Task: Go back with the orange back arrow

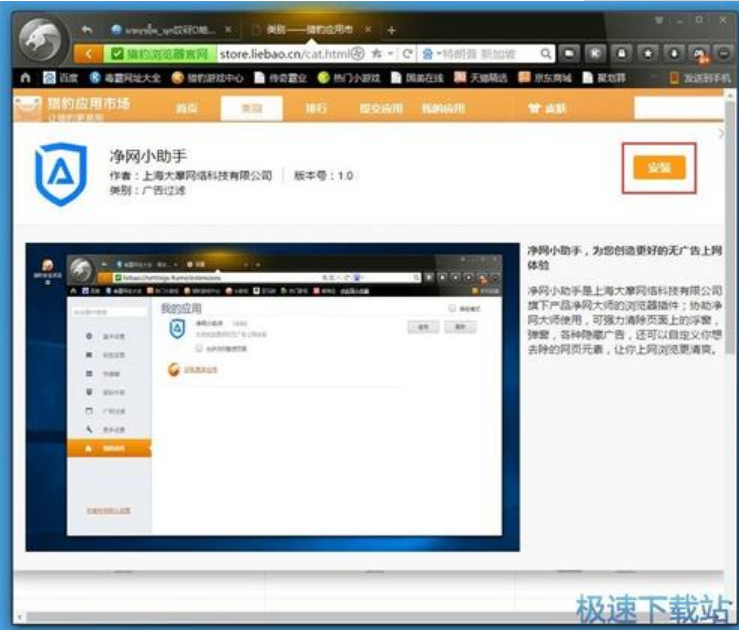Action: pos(89,54)
